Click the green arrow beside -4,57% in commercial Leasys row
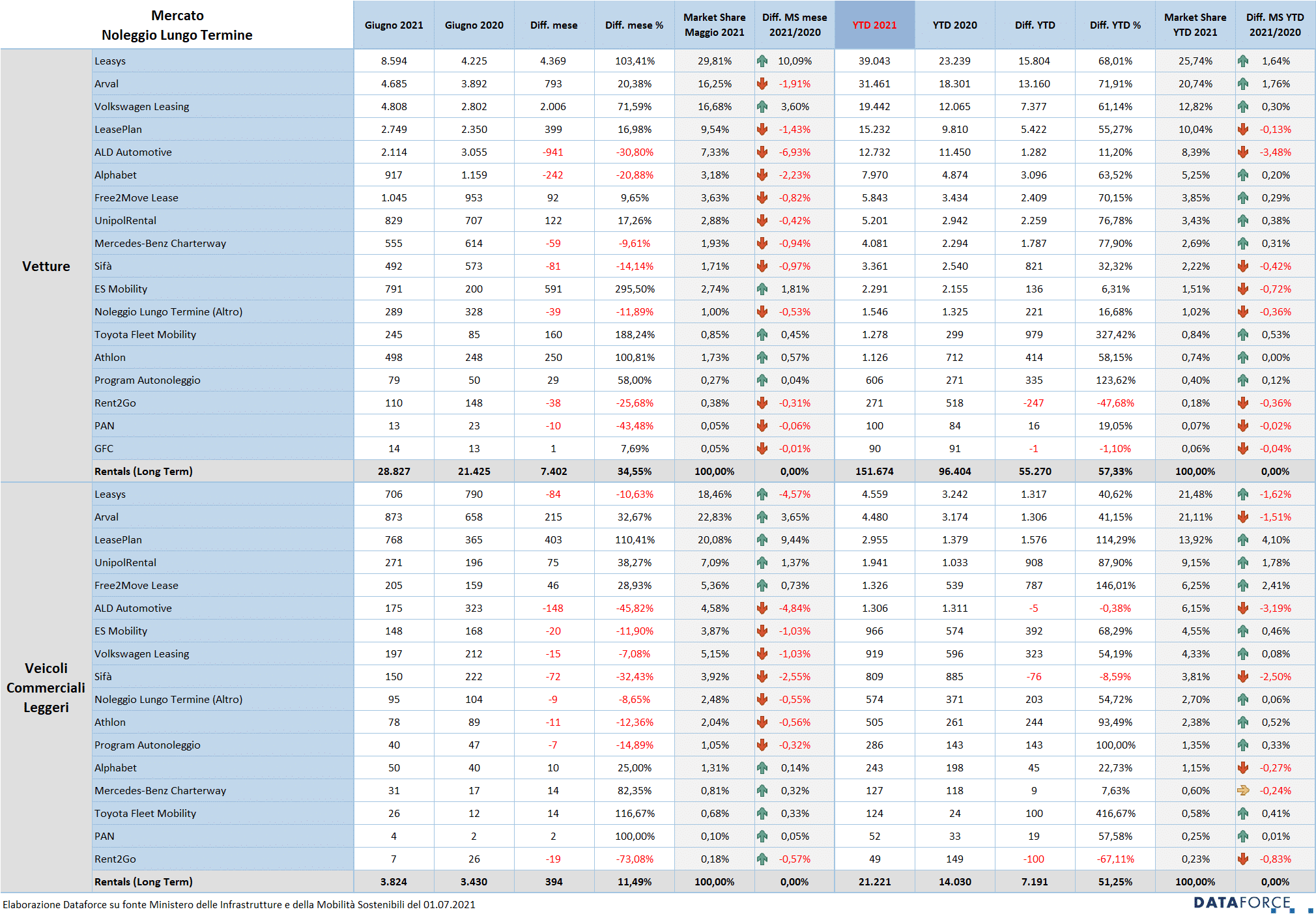The height and width of the screenshot is (916, 1316). click(x=762, y=494)
